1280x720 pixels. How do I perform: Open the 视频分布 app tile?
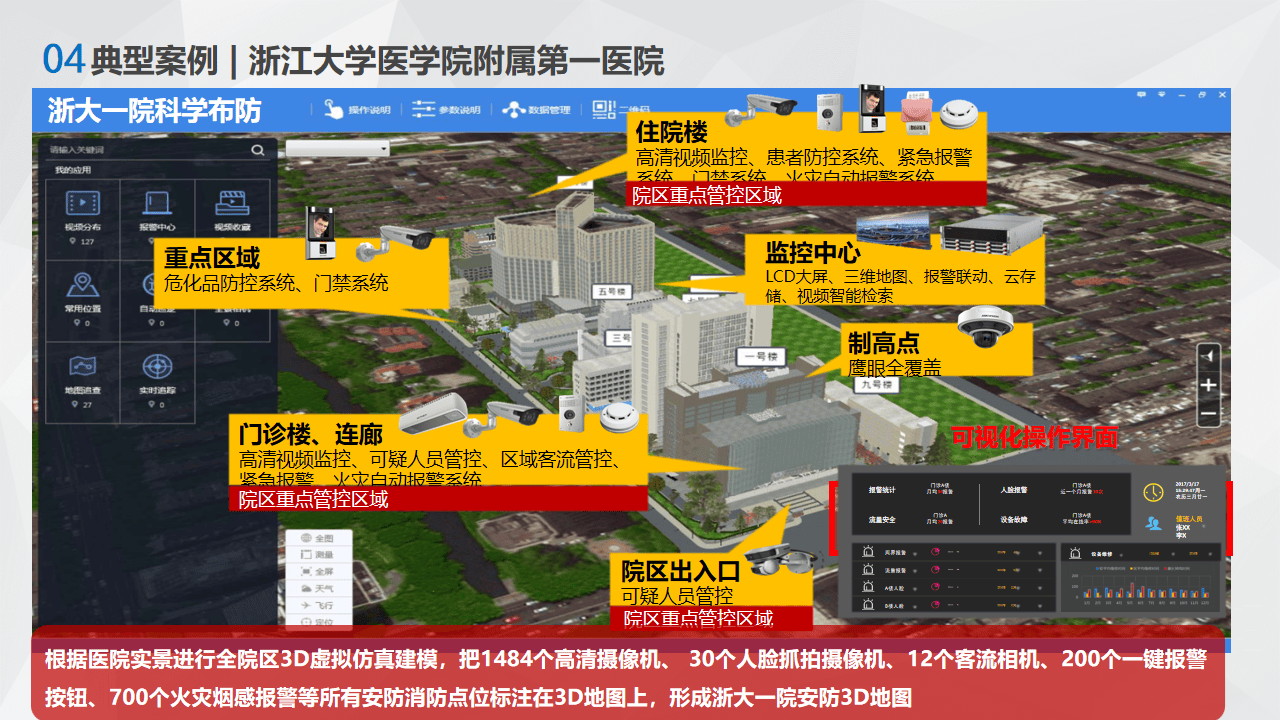click(83, 218)
